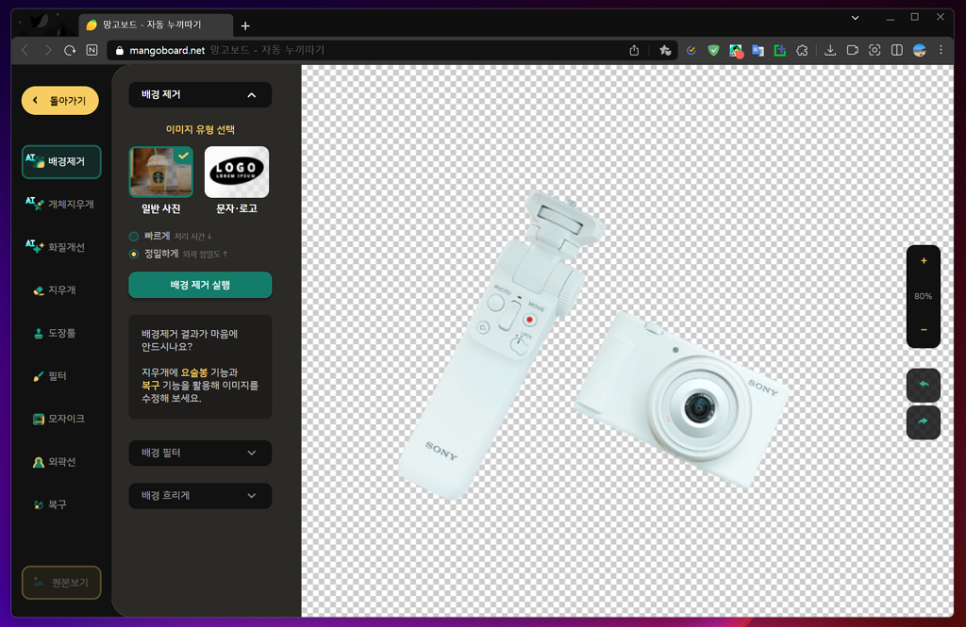966x627 pixels.
Task: Open a new browser tab
Action: tap(245, 26)
